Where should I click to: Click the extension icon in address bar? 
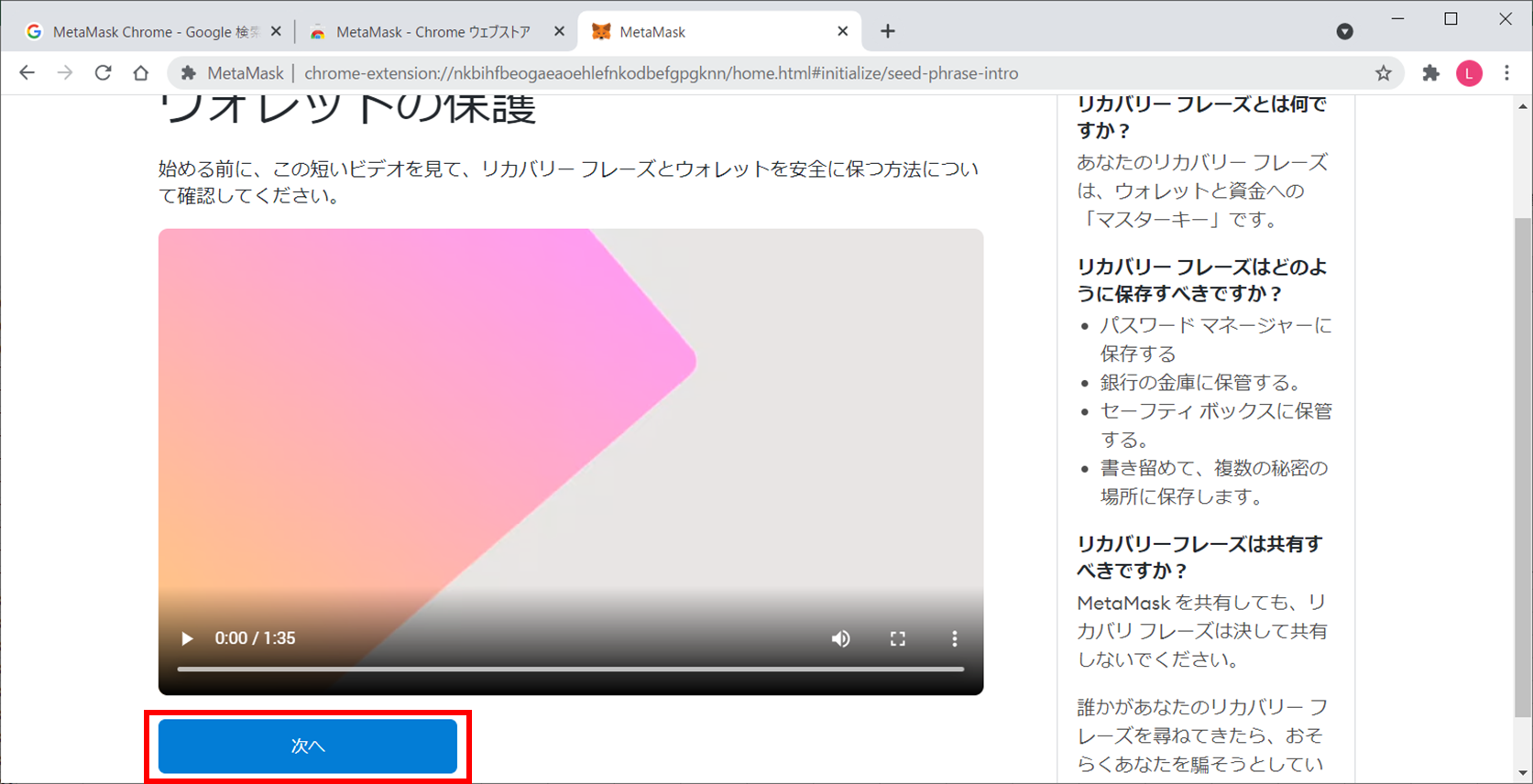click(189, 73)
